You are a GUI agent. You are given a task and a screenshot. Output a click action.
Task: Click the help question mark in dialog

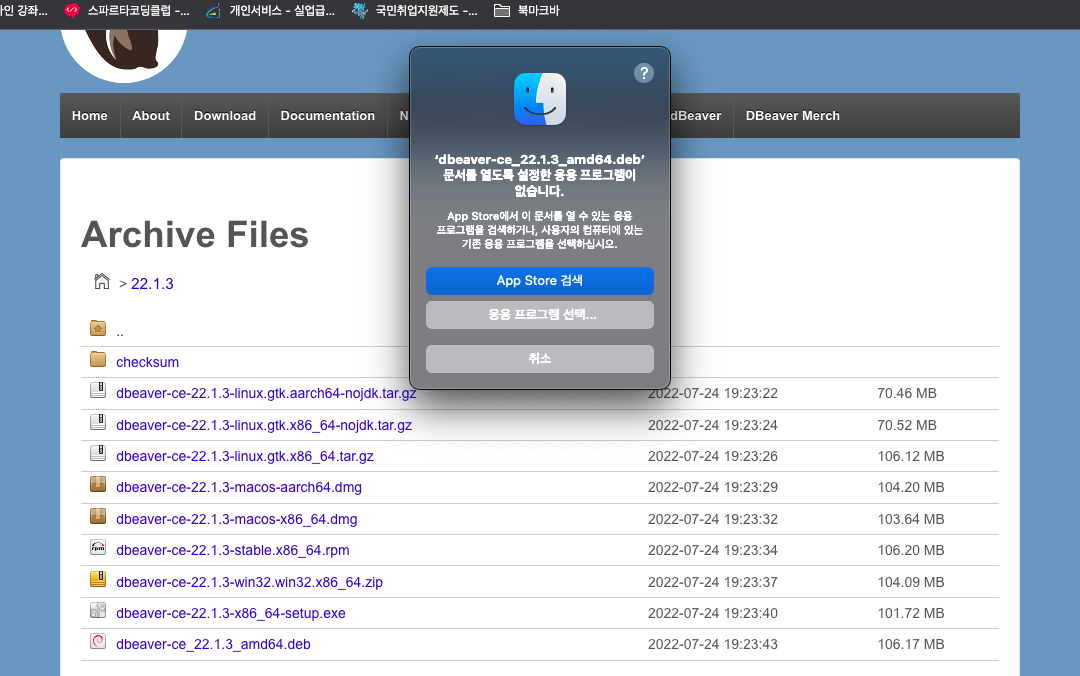tap(643, 73)
